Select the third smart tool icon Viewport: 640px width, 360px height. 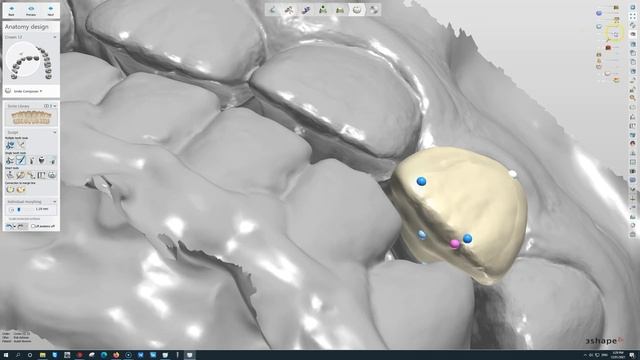pos(31,175)
